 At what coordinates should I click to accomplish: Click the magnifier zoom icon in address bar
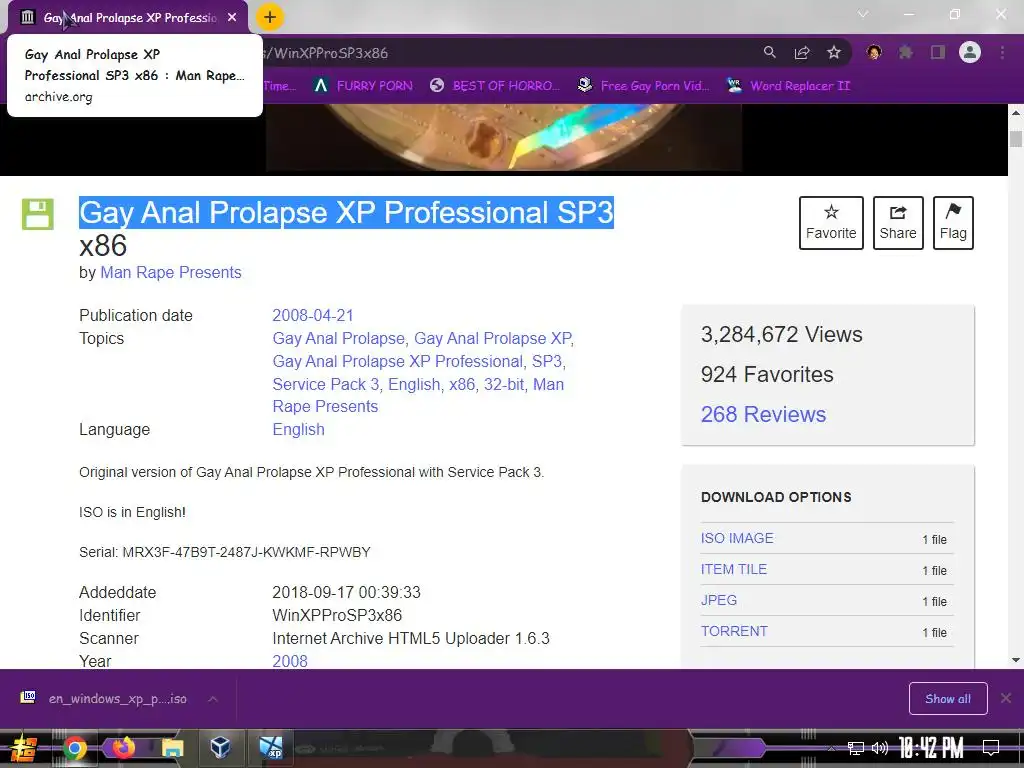(x=770, y=52)
